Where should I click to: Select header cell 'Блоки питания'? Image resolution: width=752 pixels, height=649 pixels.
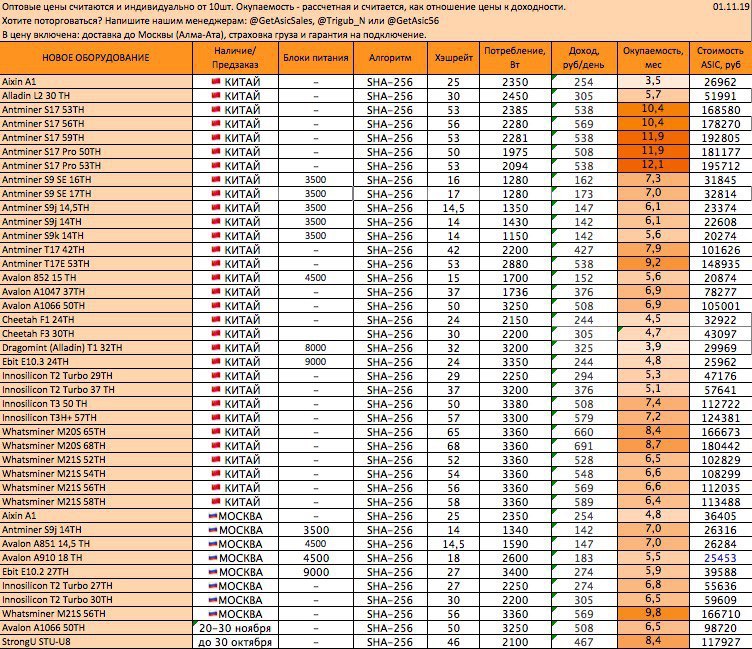316,58
